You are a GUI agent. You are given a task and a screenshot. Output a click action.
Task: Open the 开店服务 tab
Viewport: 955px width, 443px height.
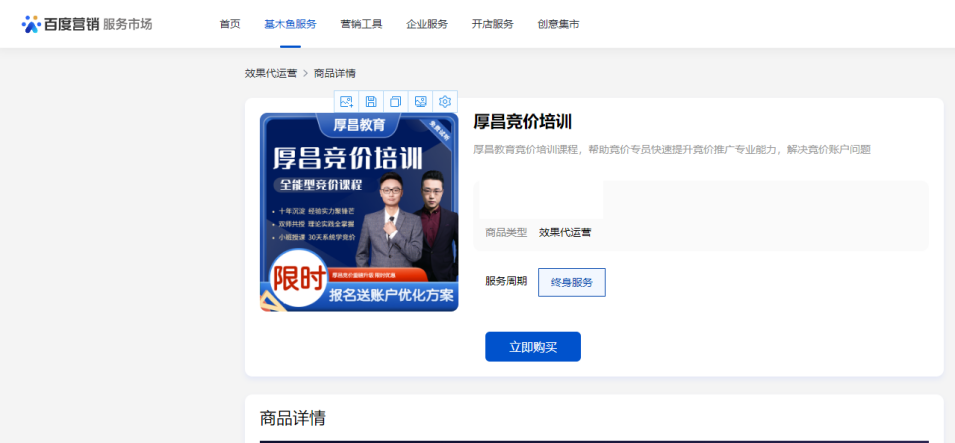tap(493, 24)
